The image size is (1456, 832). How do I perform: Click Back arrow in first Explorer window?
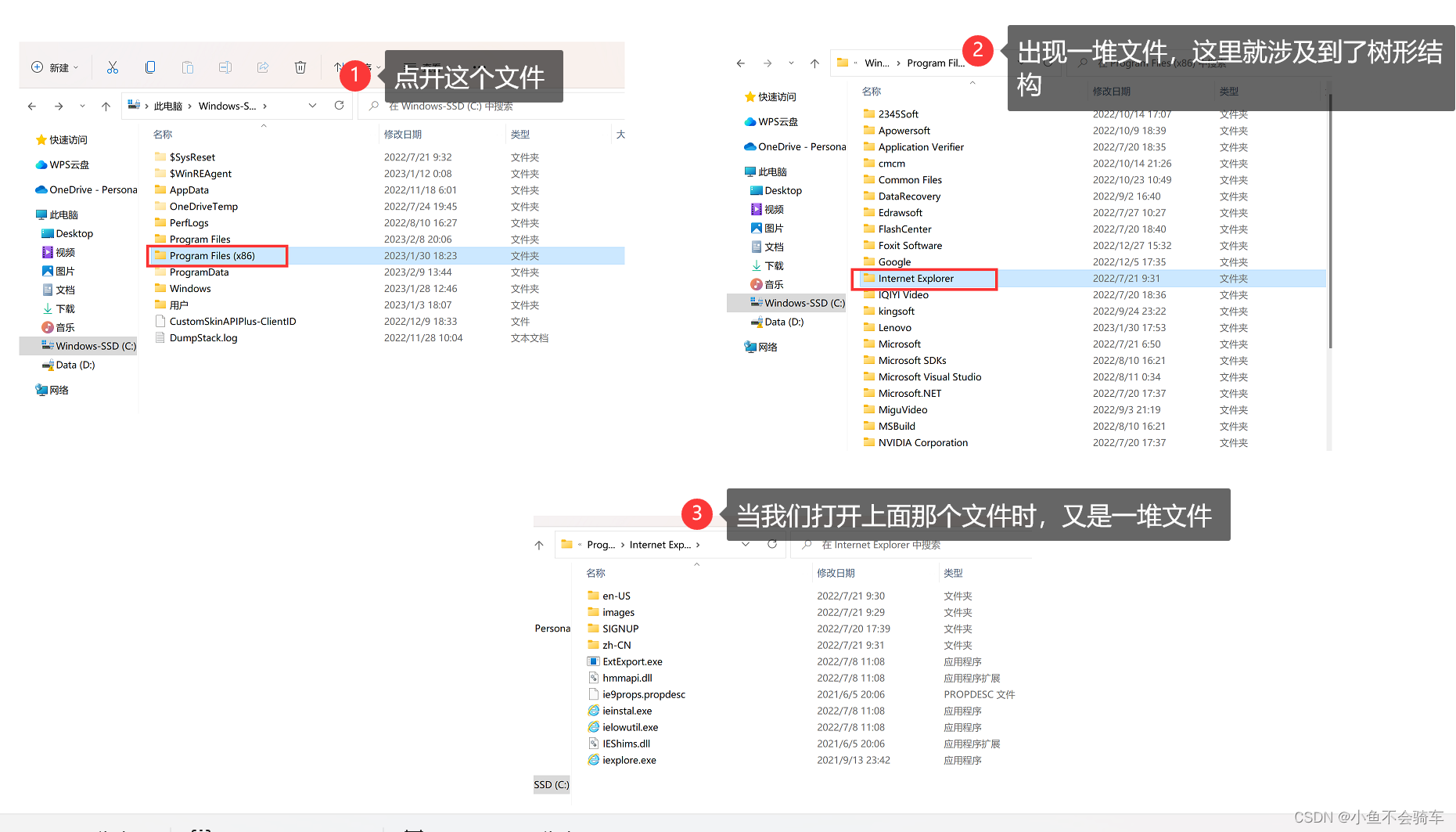pos(32,106)
